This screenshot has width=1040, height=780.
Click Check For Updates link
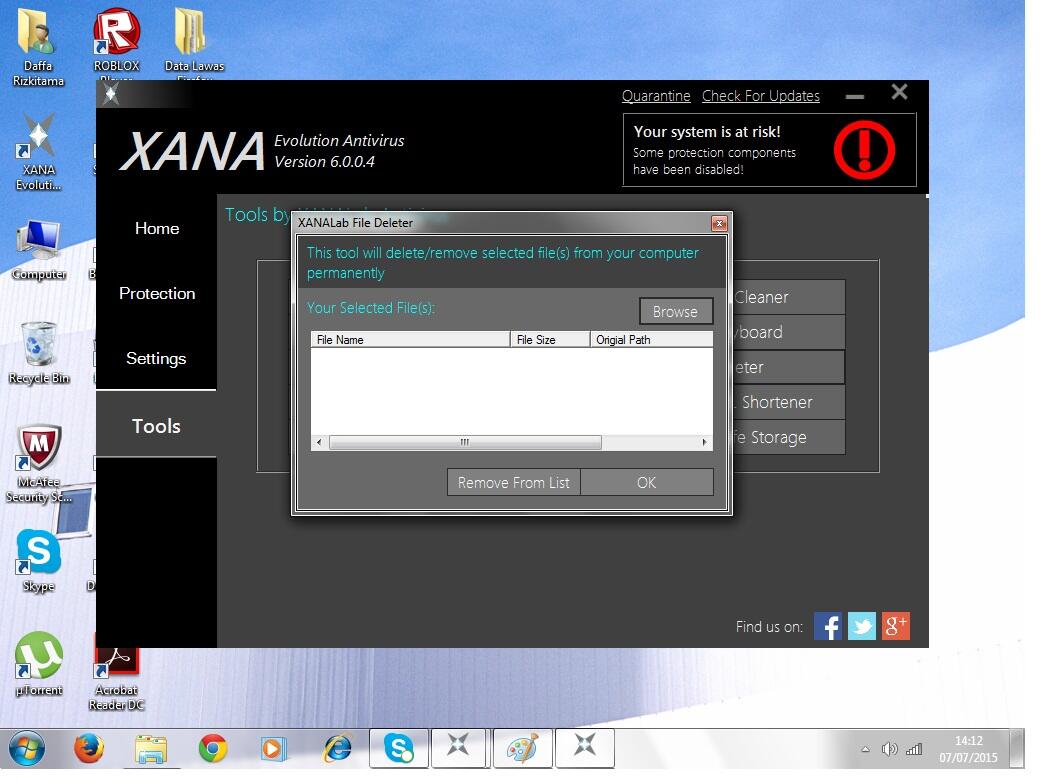(761, 96)
